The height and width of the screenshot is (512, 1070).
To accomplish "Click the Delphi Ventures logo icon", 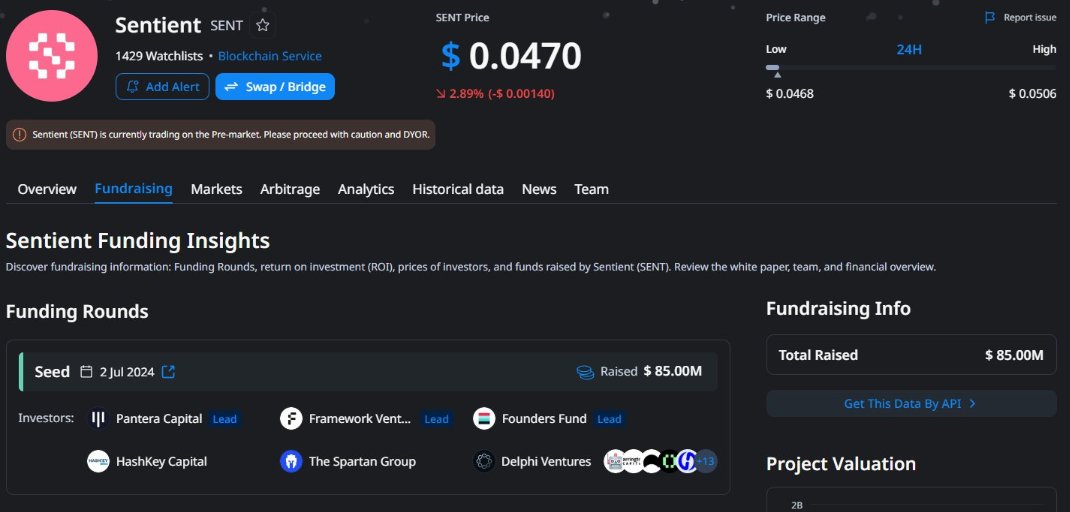I will tap(484, 461).
